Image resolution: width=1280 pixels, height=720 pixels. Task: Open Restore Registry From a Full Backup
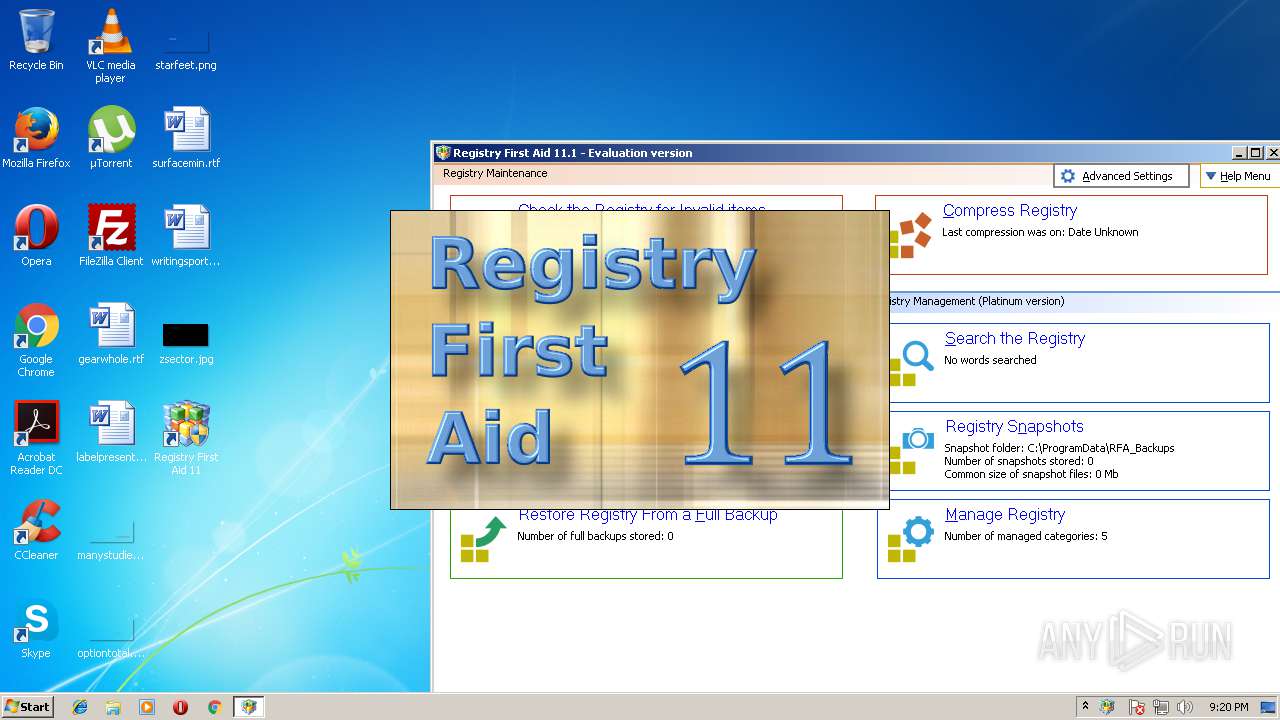pos(647,515)
